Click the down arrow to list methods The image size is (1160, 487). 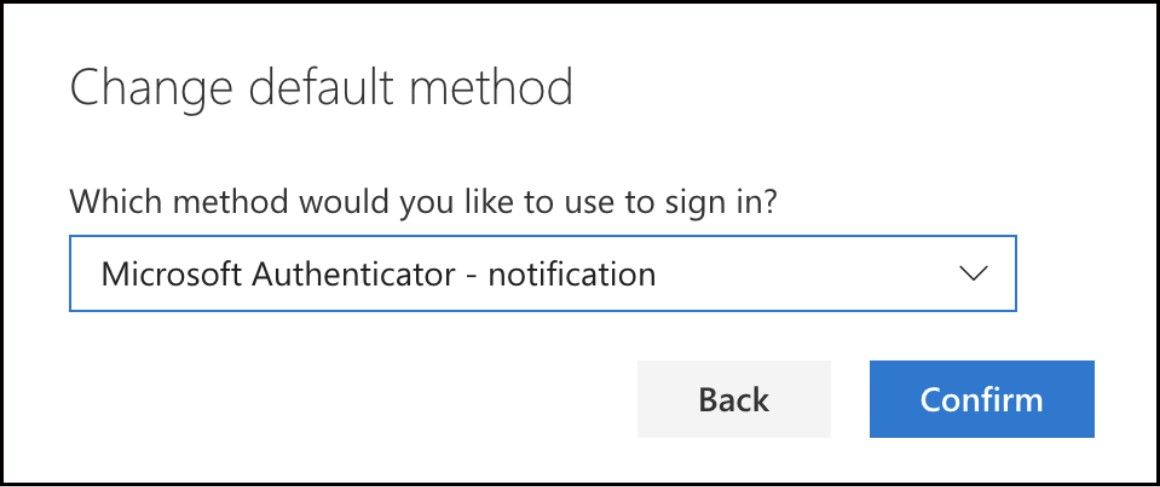click(972, 273)
